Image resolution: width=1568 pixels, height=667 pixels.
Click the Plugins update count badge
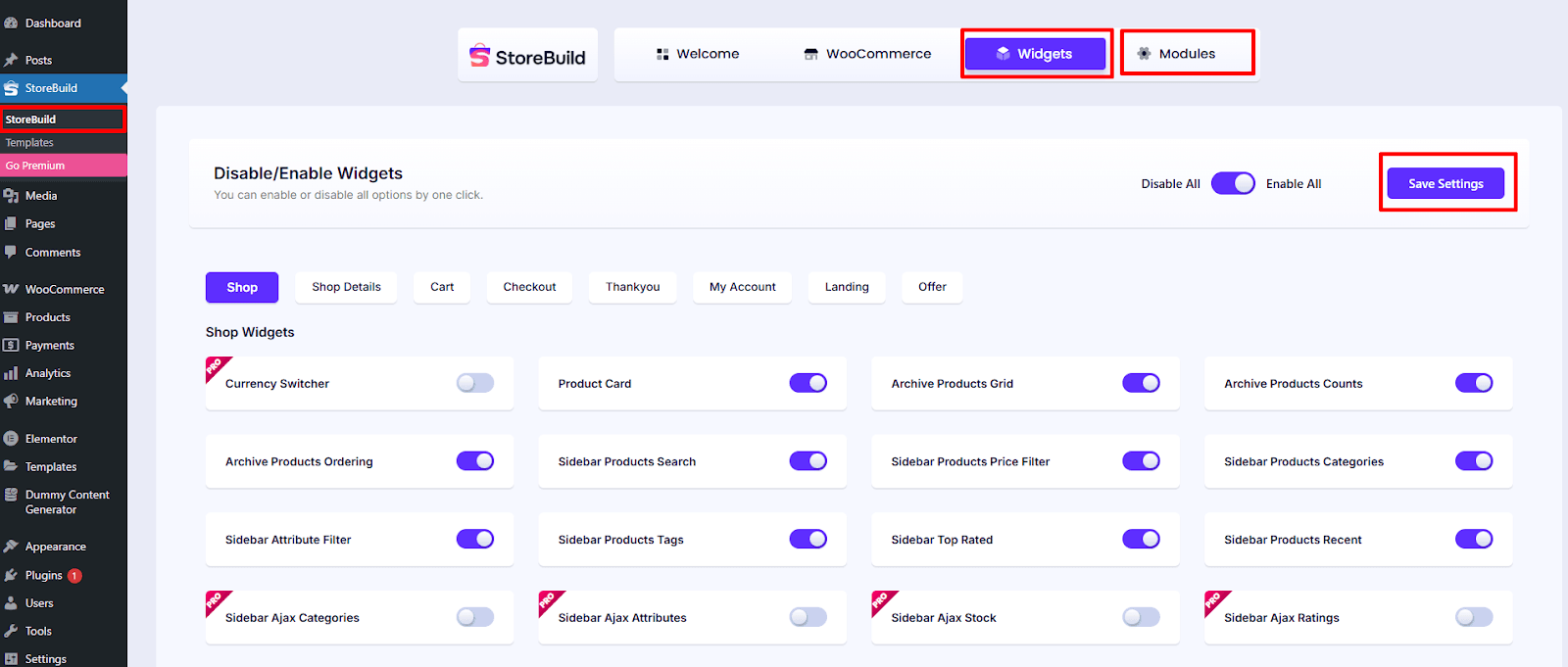pos(74,576)
